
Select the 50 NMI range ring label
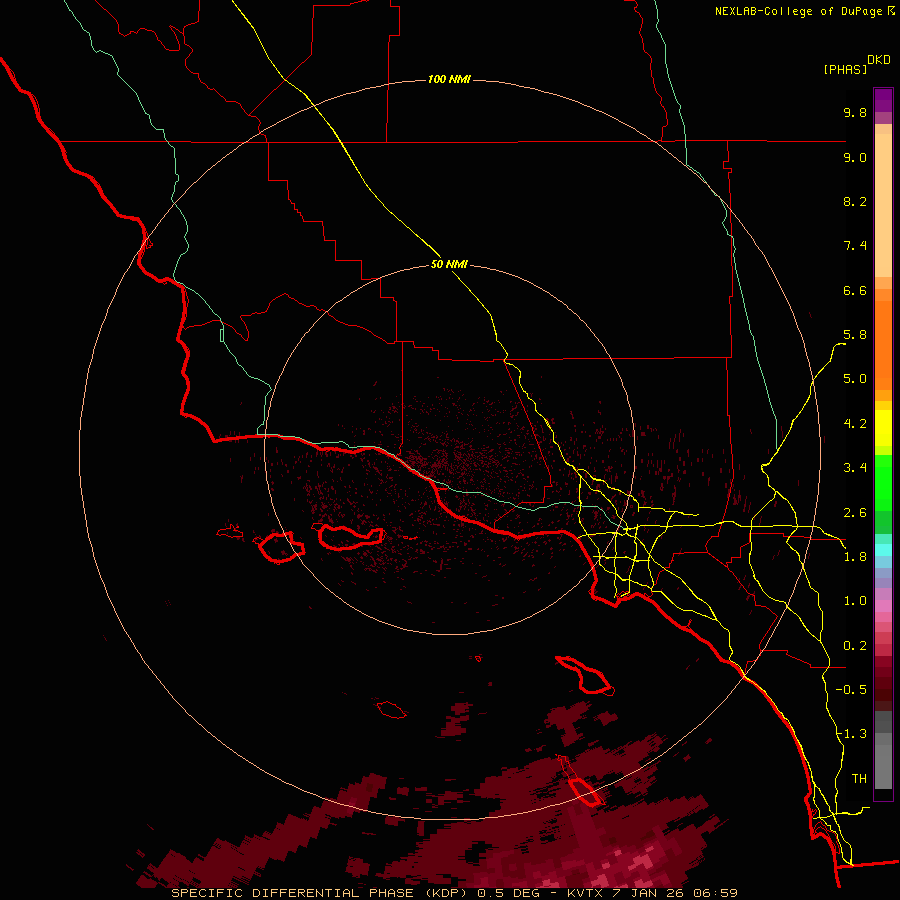(x=449, y=264)
